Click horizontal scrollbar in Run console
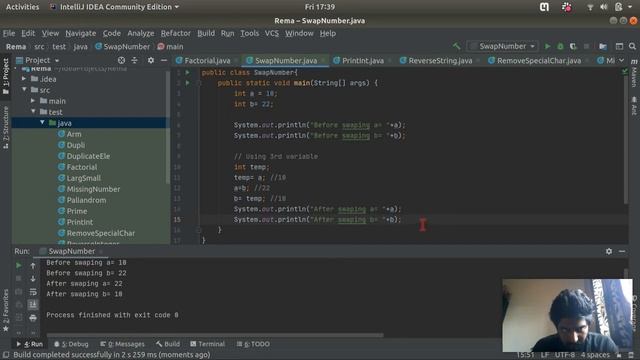 [215, 336]
